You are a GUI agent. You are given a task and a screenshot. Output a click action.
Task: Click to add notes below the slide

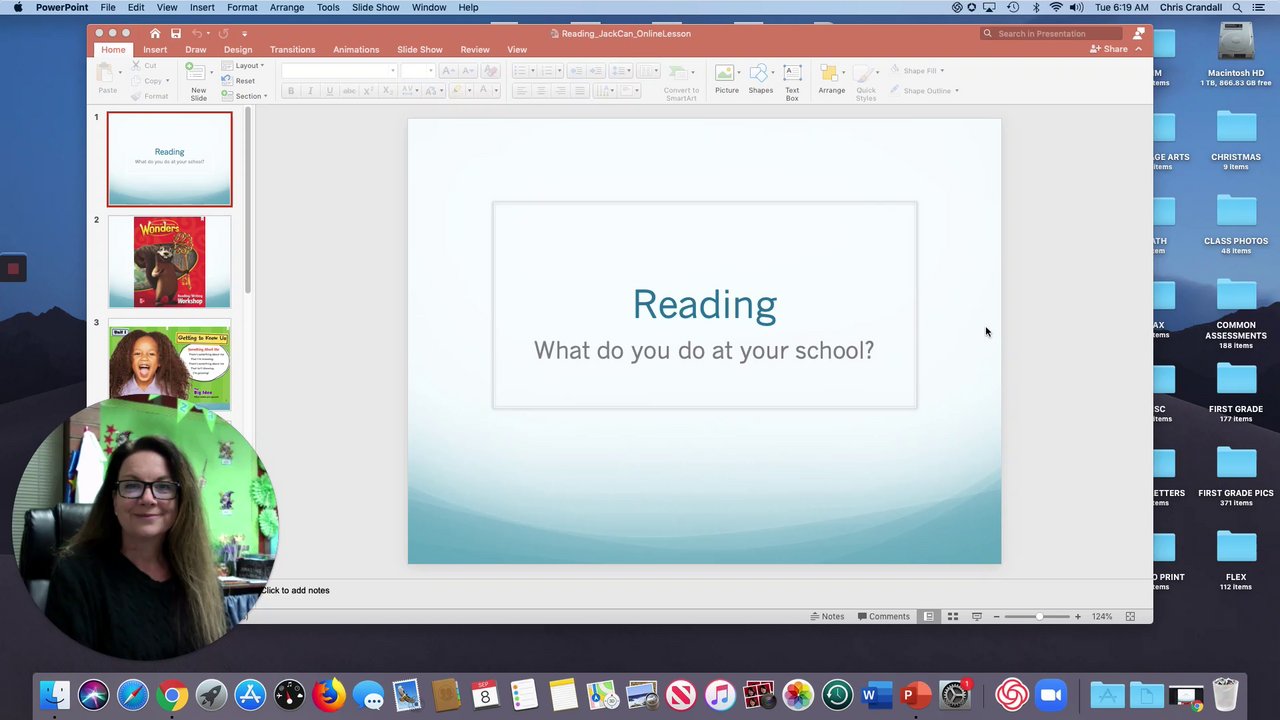coord(294,590)
